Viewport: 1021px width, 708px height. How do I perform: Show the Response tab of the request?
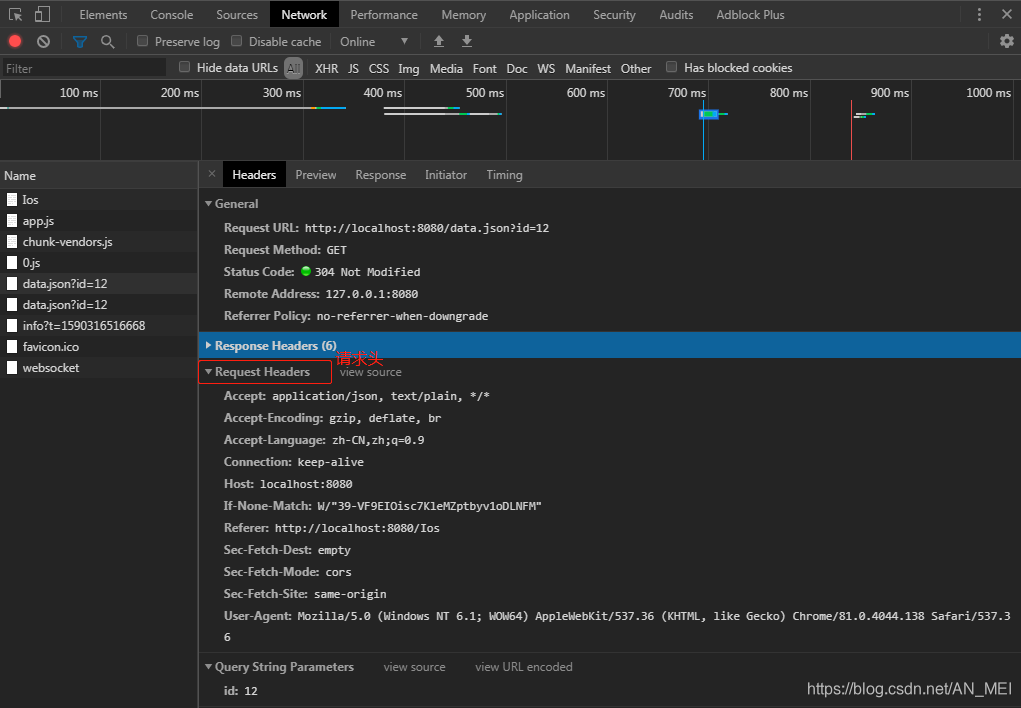tap(380, 175)
